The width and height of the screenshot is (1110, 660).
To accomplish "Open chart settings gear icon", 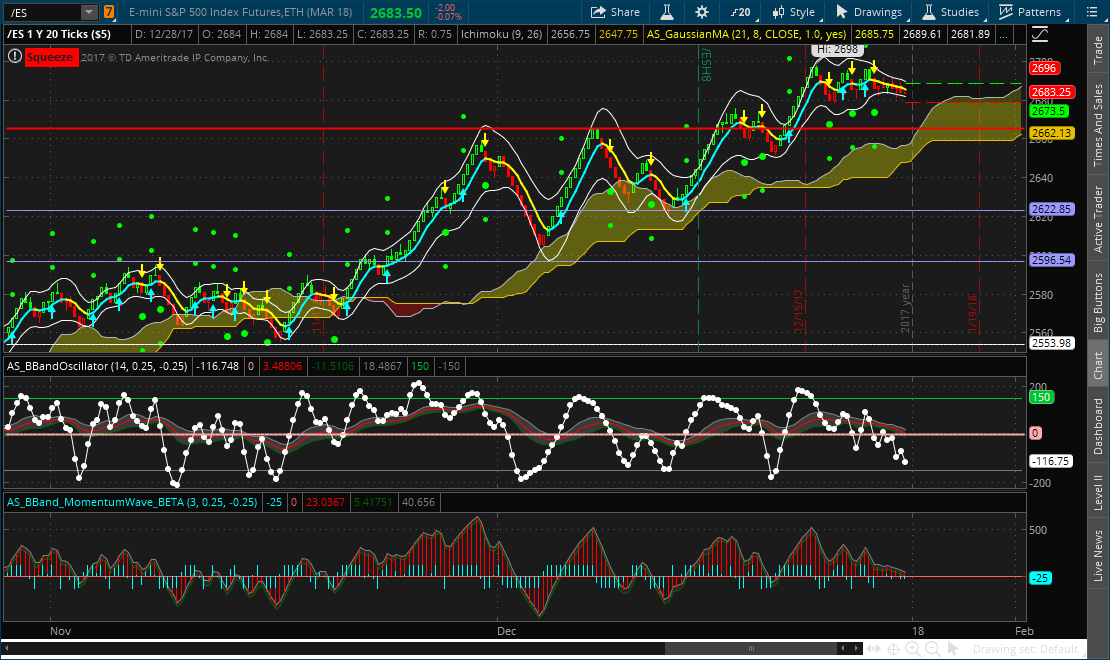I will pos(702,12).
